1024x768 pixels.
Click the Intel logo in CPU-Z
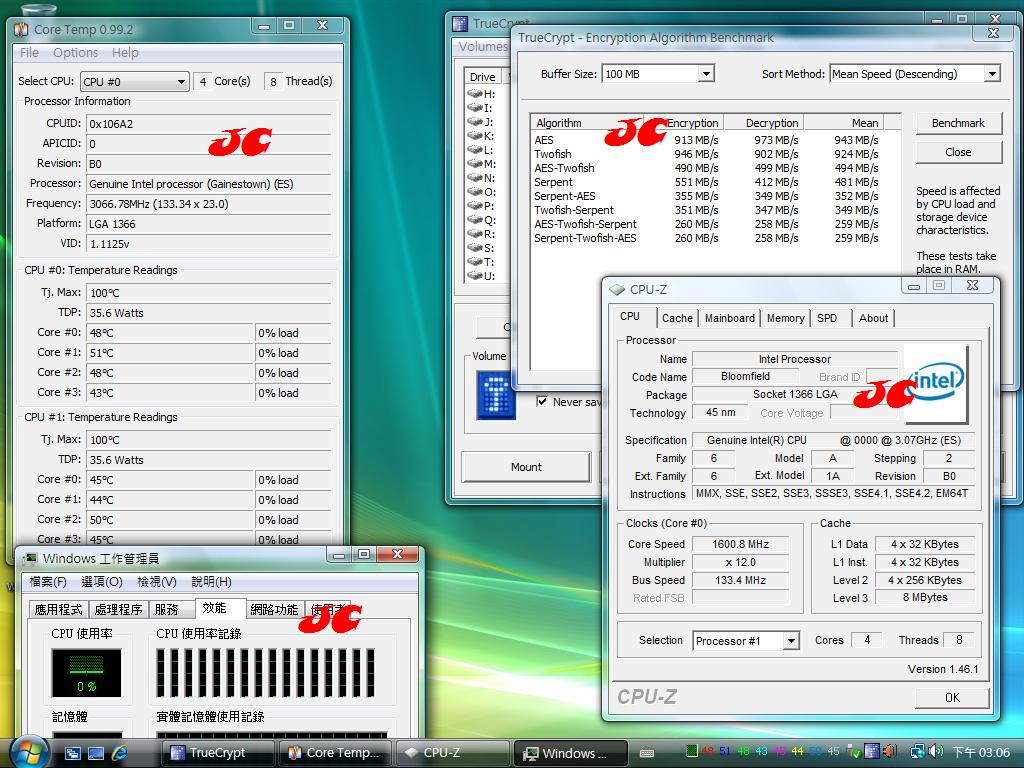935,383
